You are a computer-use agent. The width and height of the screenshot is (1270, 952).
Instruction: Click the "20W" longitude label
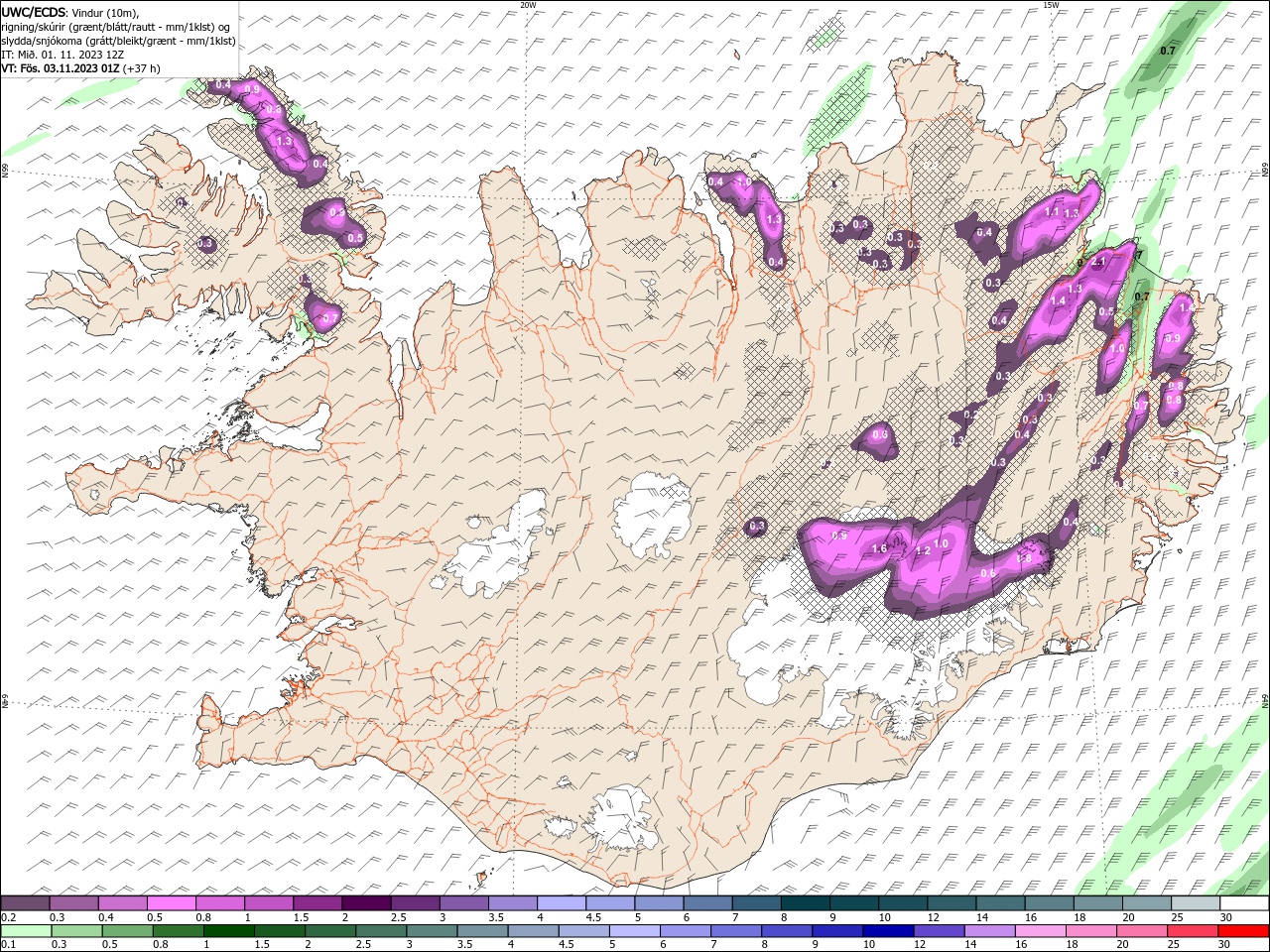coord(528,5)
